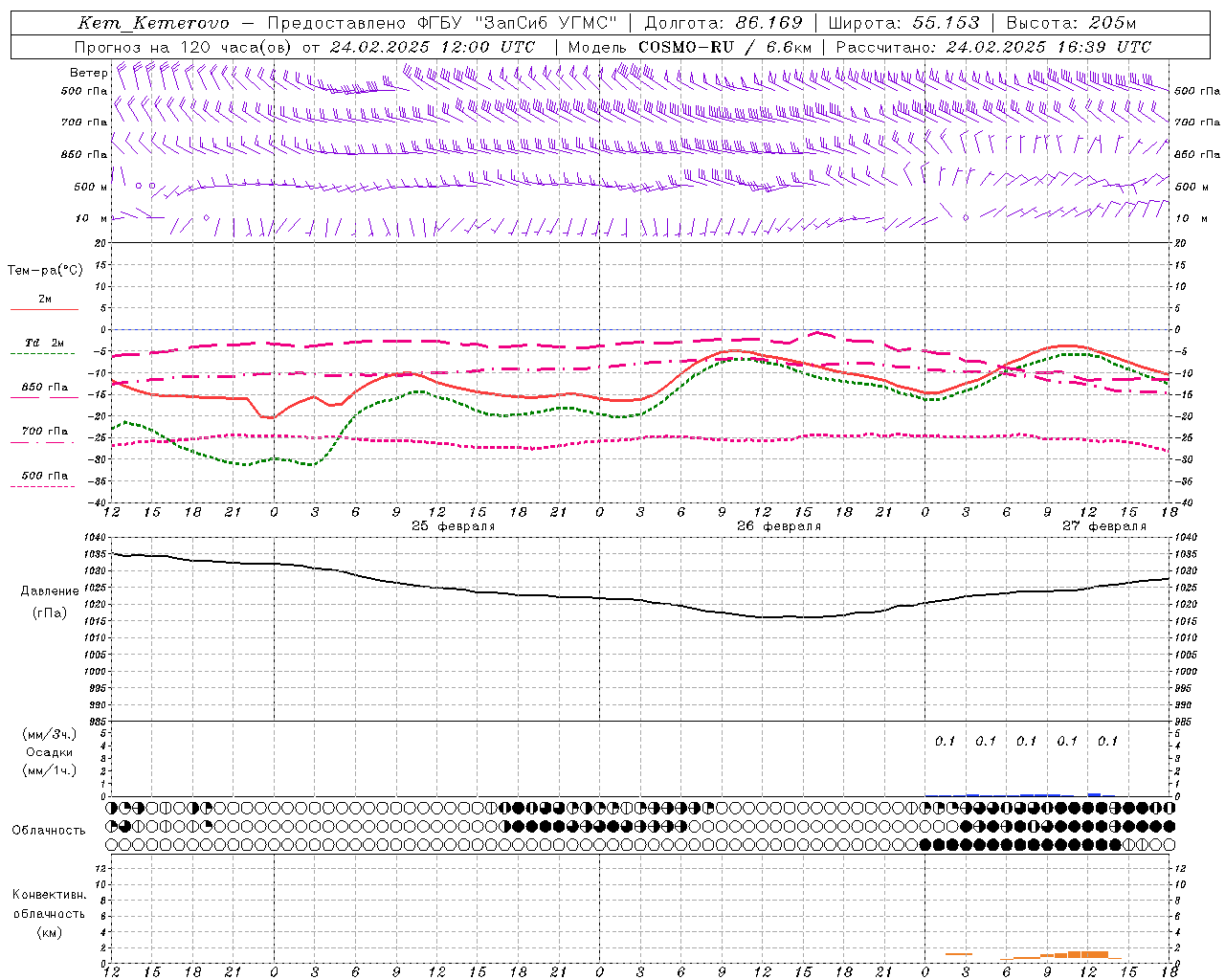Select the "(гПа)" unit under Давление
The width and height of the screenshot is (1225, 980).
coord(50,613)
